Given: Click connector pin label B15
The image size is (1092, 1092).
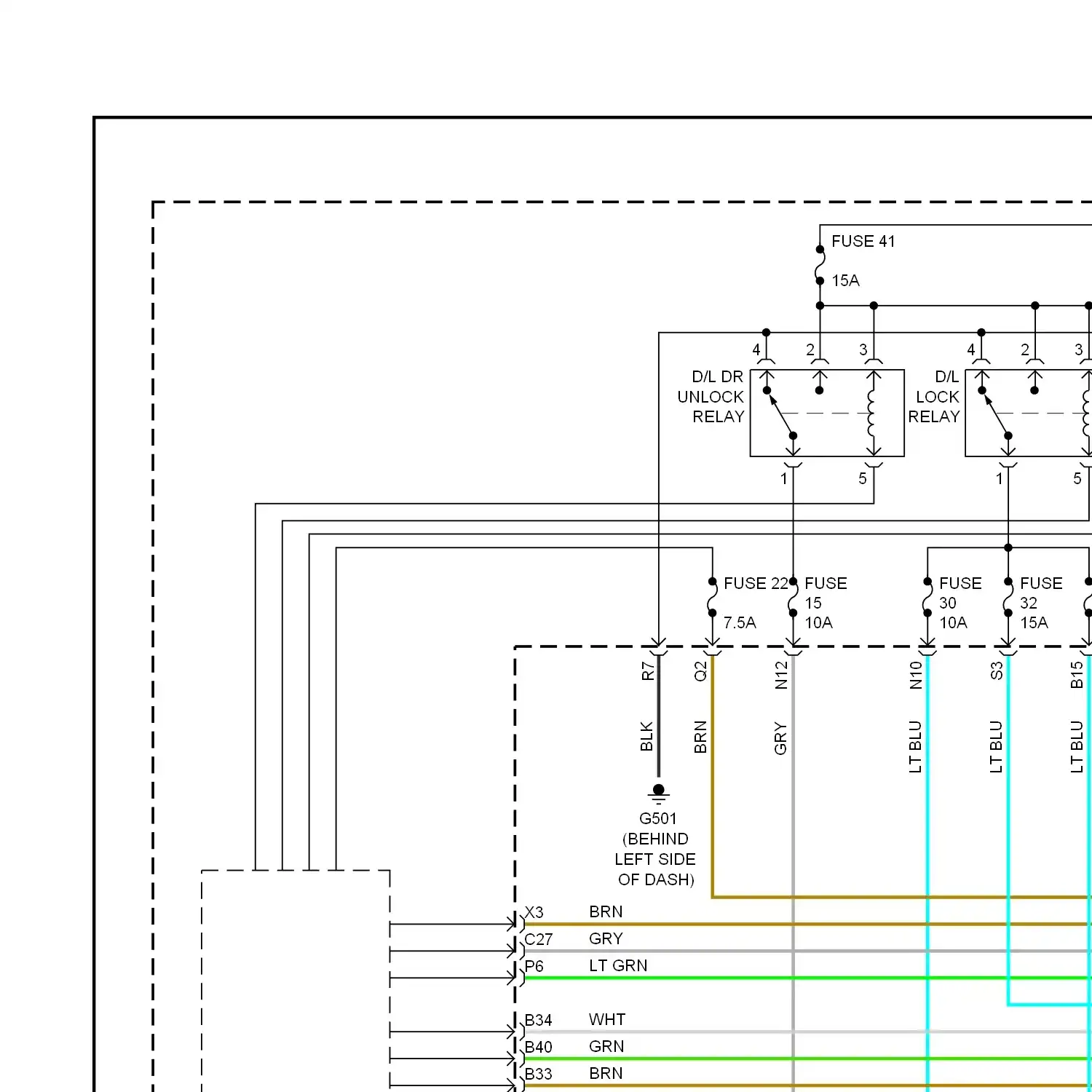Looking at the screenshot, I should click(1077, 675).
